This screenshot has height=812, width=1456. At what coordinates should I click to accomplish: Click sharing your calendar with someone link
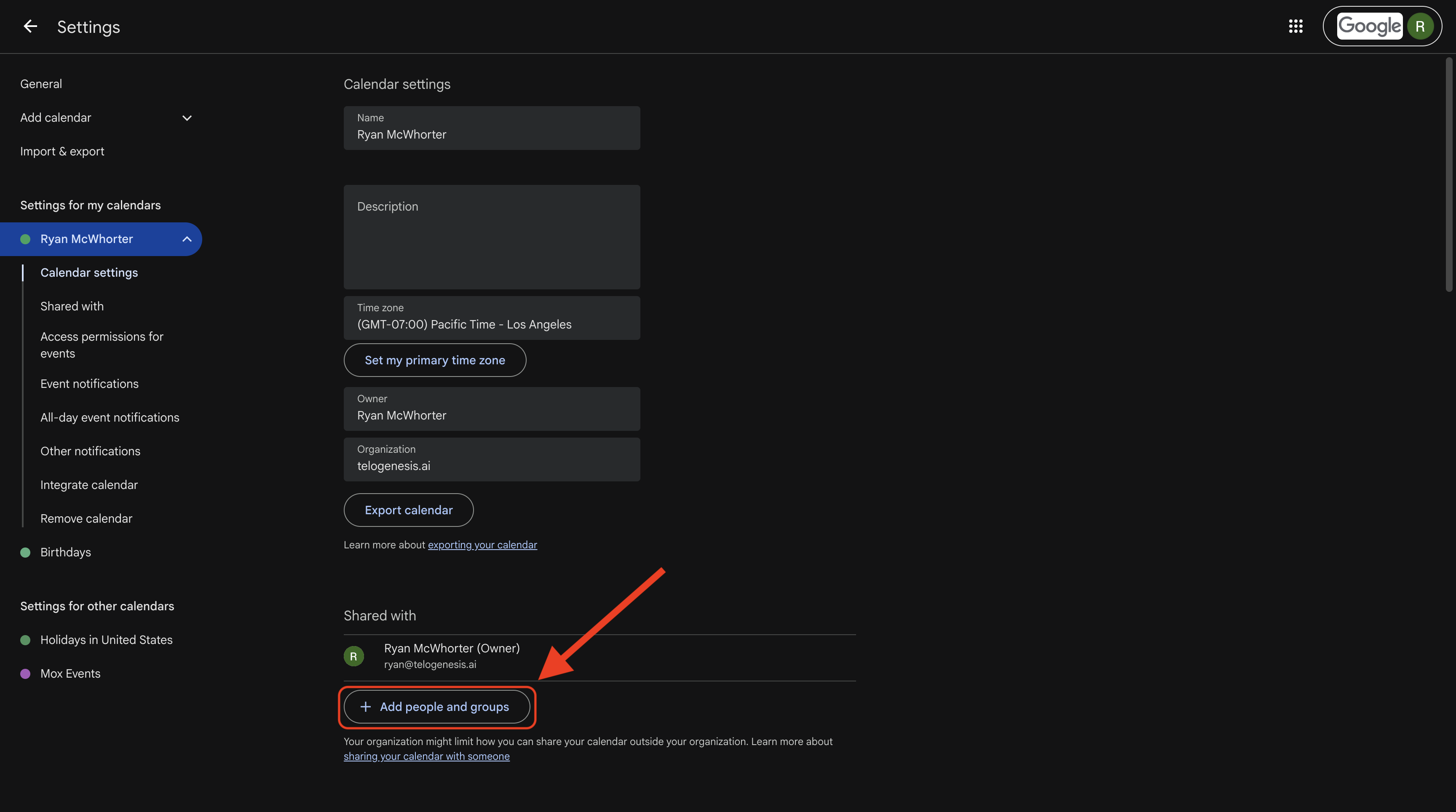(426, 756)
